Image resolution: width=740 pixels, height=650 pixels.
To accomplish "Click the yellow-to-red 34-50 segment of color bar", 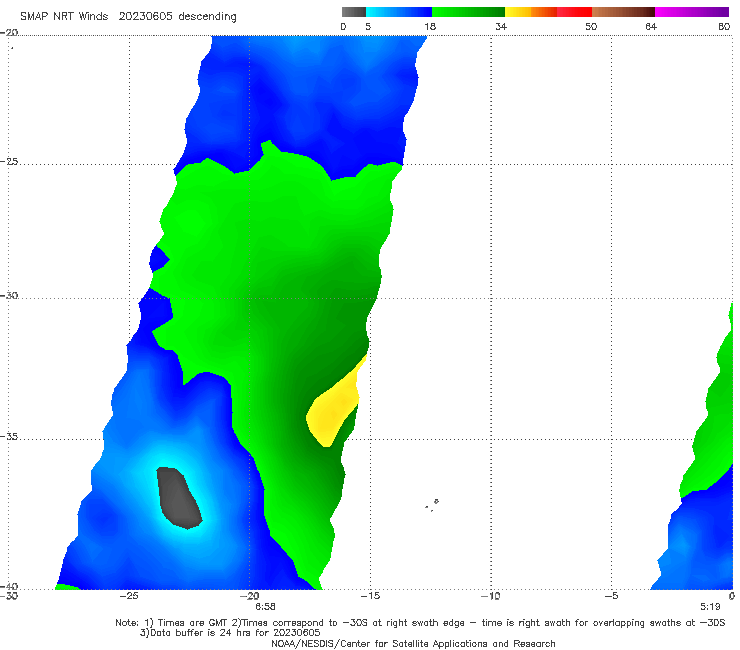I will [548, 12].
